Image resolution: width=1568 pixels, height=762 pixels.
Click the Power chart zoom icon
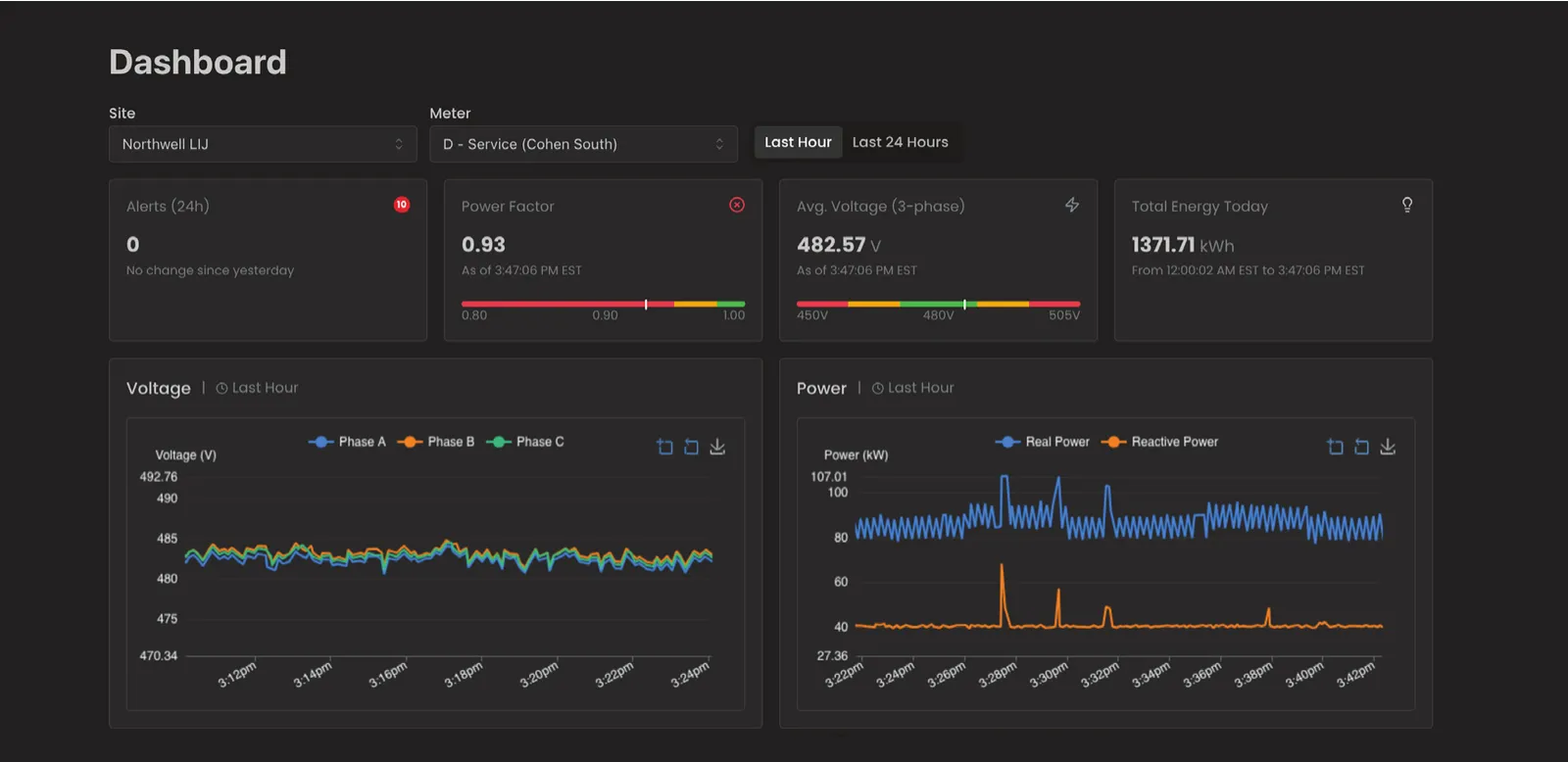coord(1335,447)
